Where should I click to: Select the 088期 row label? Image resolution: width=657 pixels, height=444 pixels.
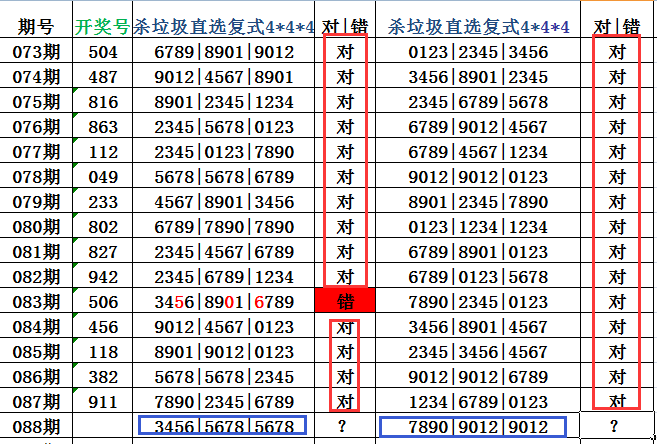coord(37,426)
